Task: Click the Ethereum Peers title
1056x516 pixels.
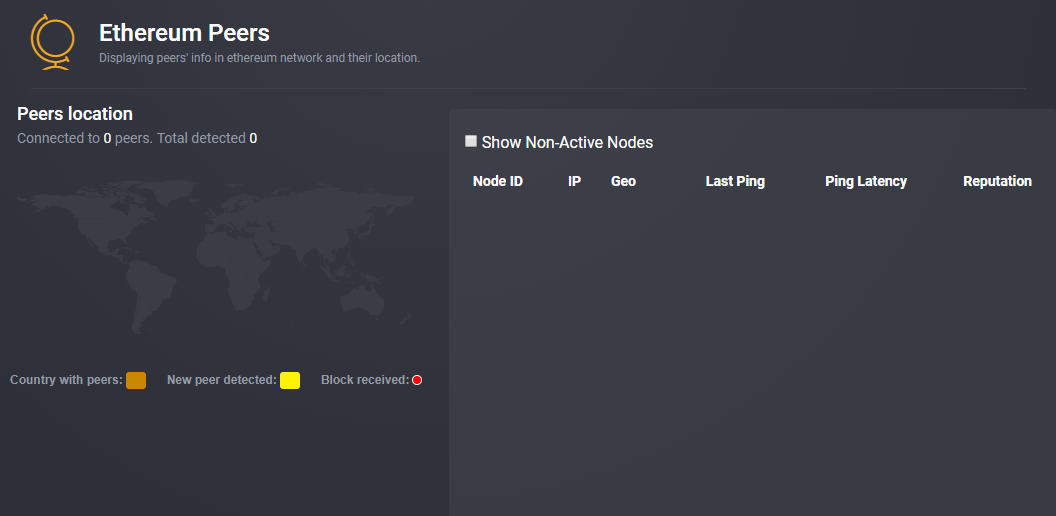Action: (184, 32)
